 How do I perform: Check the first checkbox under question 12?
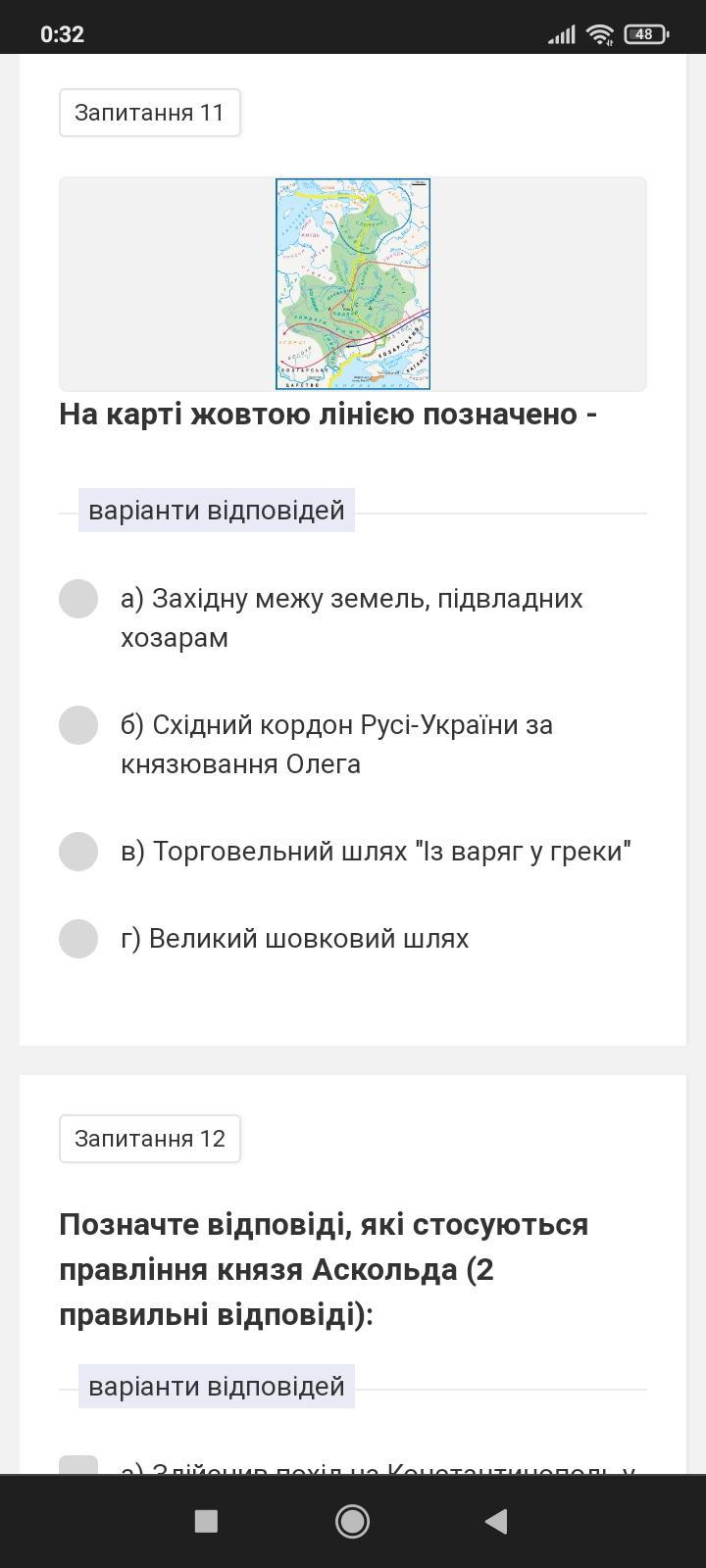[78, 1467]
